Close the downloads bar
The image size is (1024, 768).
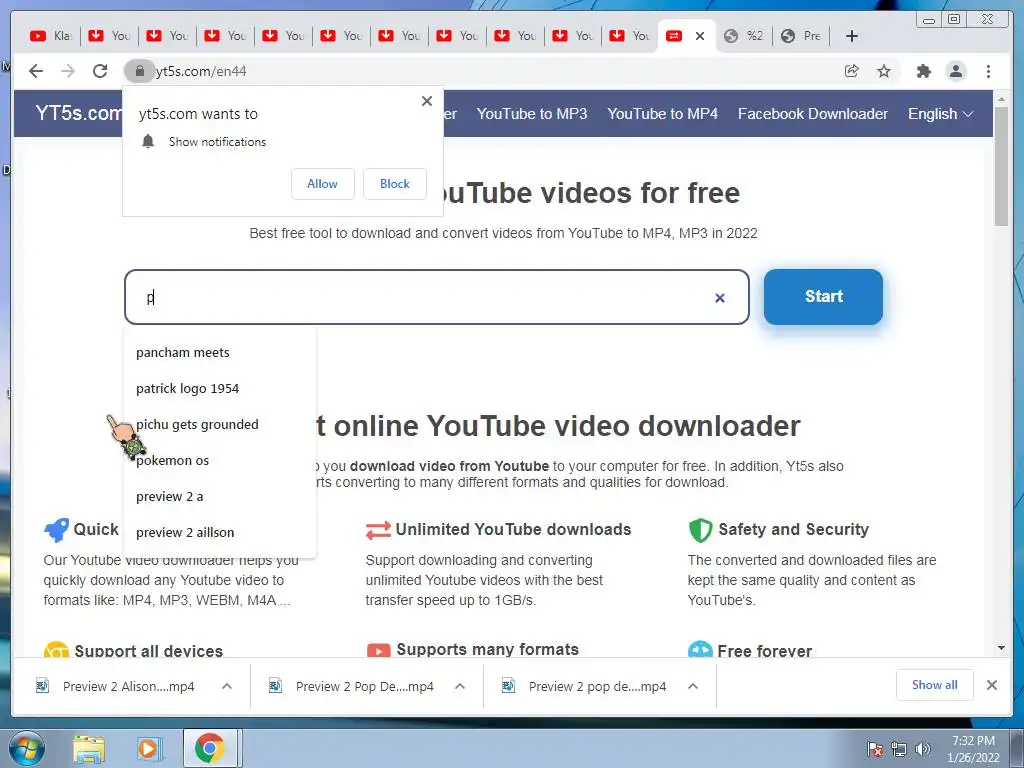tap(991, 685)
